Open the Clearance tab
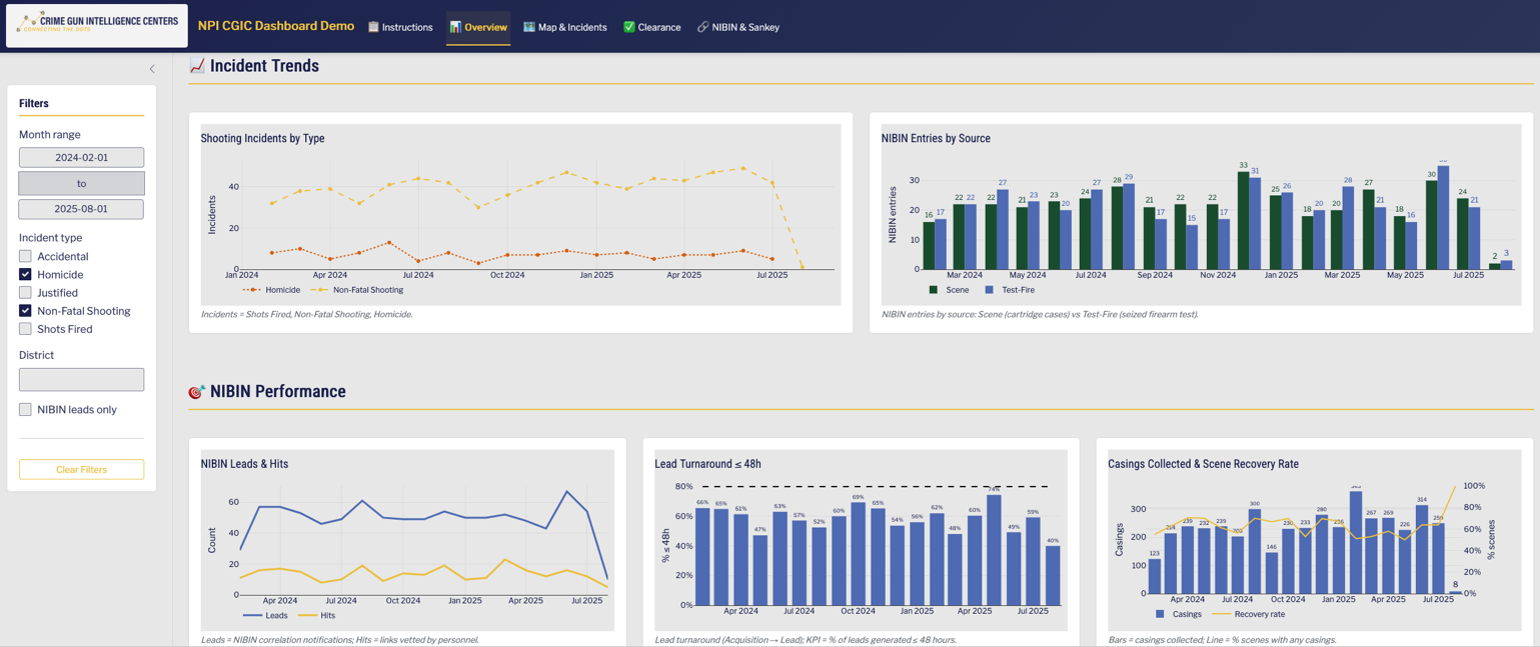This screenshot has height=647, width=1540. [652, 27]
